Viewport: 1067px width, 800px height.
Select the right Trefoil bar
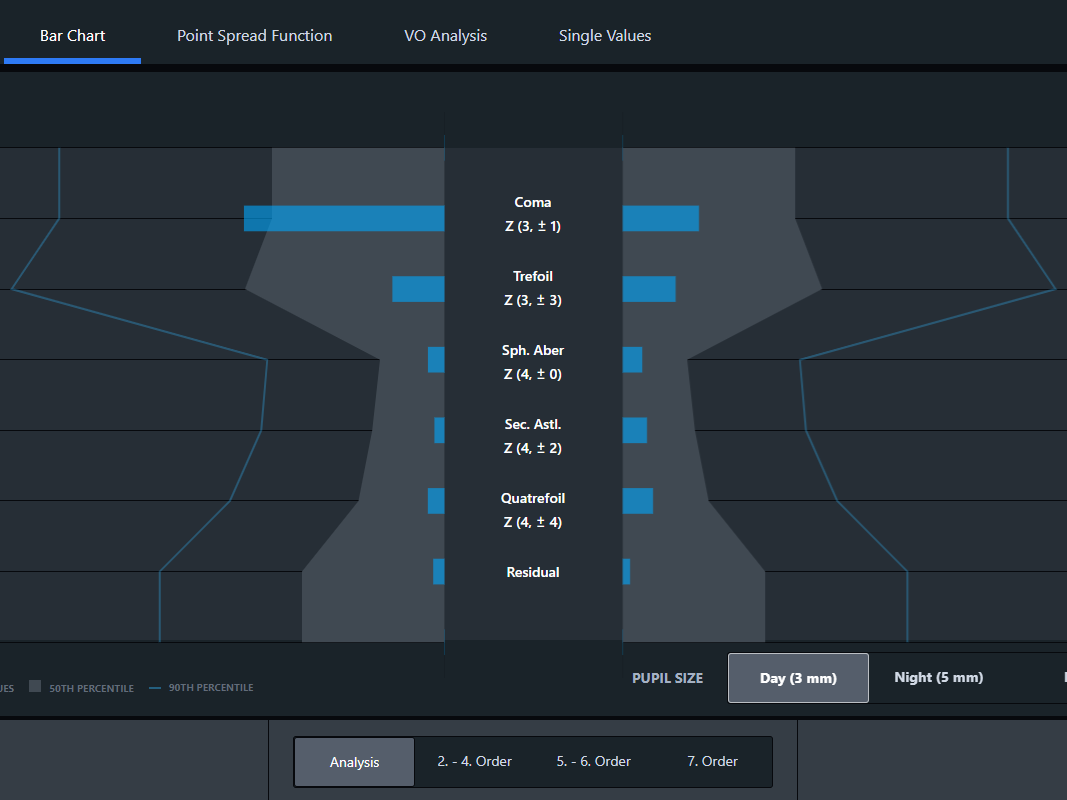tap(648, 289)
